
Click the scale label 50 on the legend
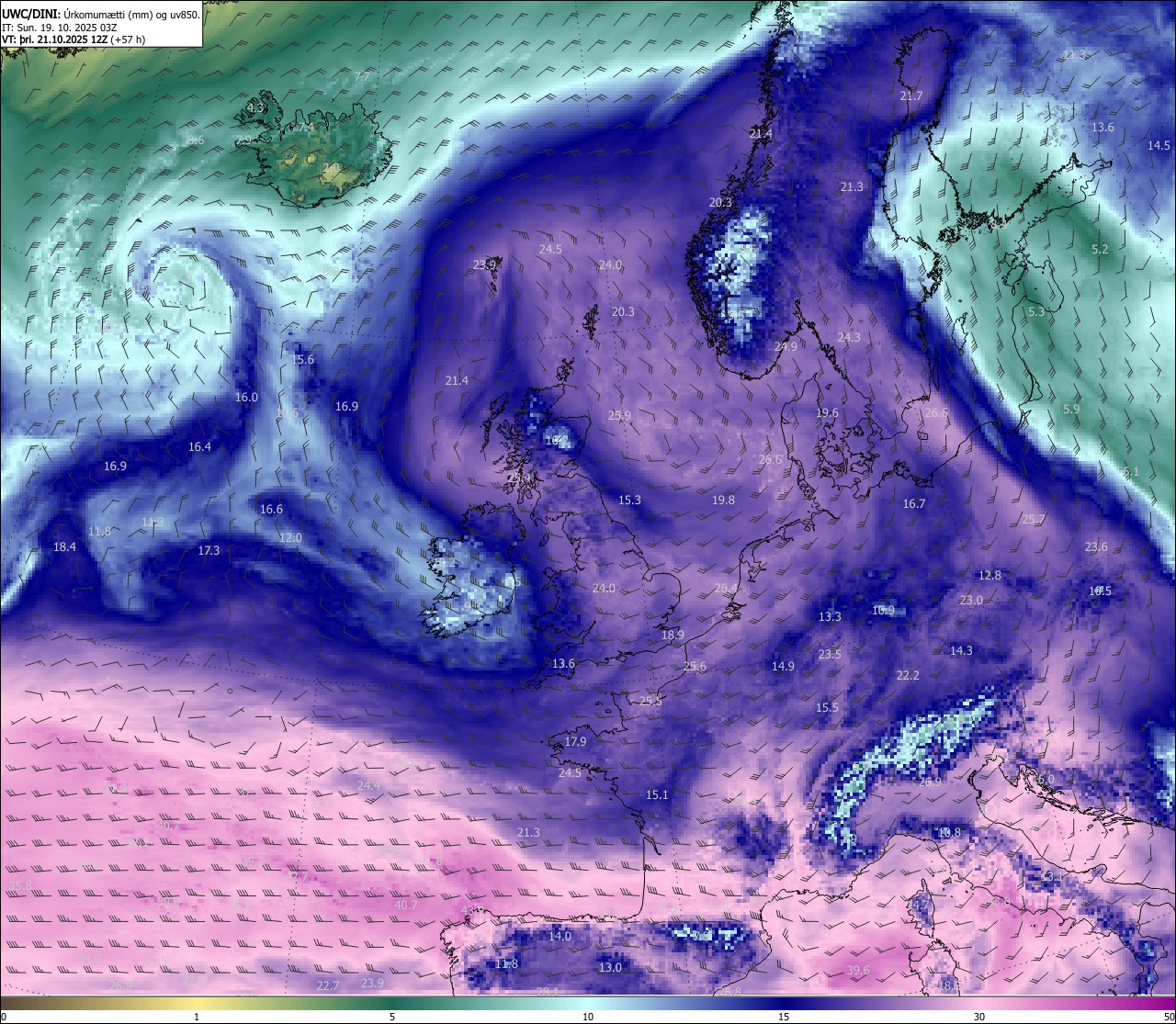coord(1168,1017)
